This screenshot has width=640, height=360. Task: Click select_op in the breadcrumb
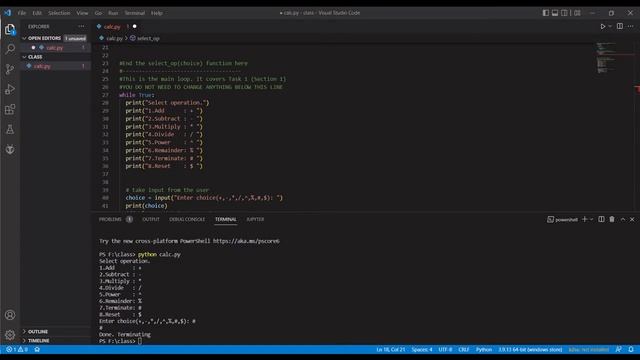(148, 38)
